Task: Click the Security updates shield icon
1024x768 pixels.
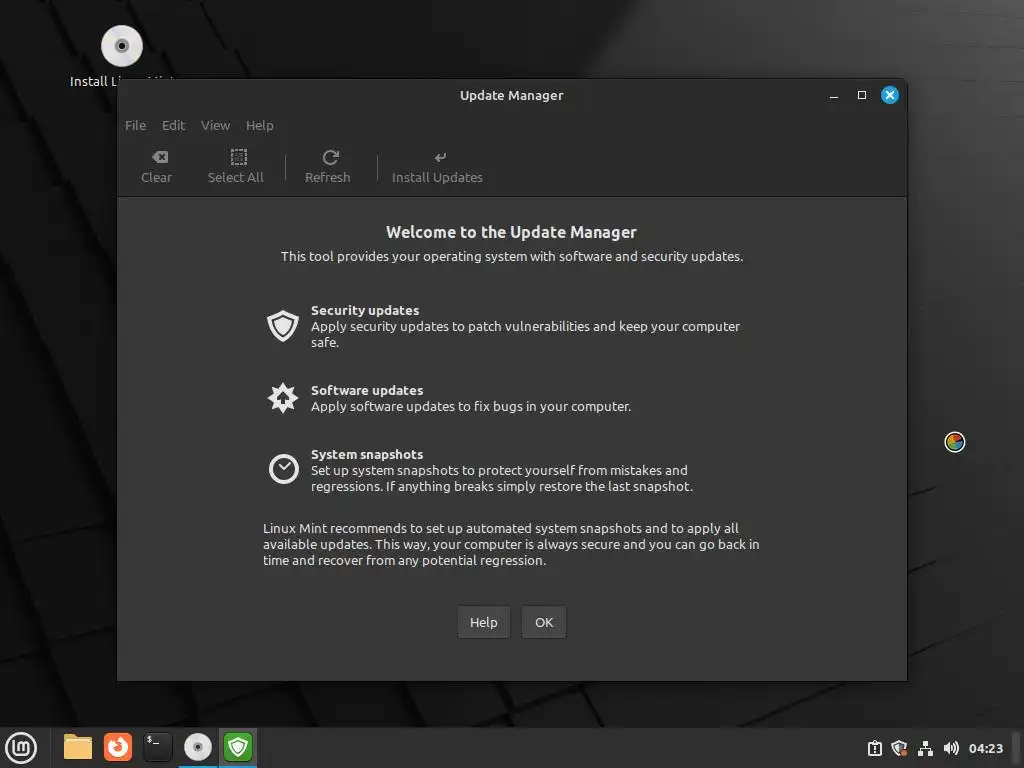Action: 283,326
